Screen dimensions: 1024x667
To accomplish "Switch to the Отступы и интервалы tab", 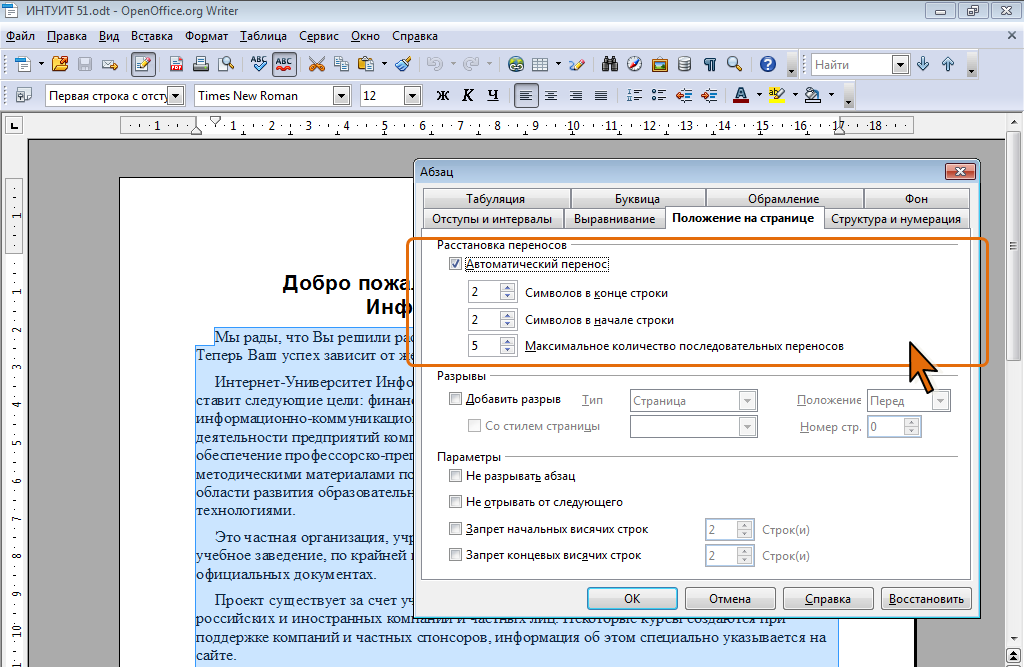I will (x=491, y=219).
